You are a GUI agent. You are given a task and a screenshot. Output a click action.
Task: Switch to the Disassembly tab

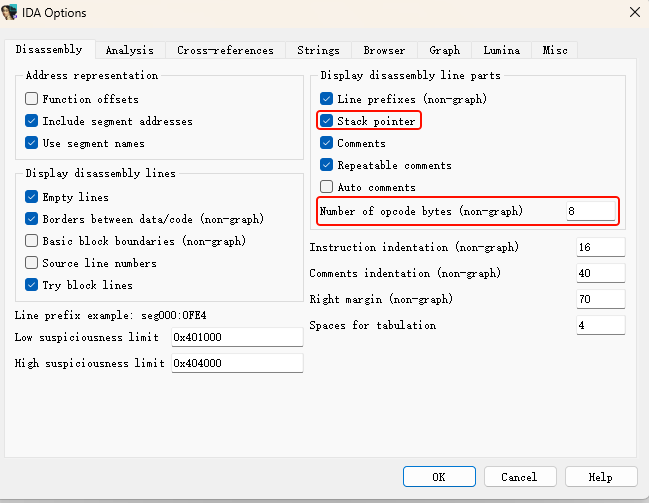click(49, 50)
